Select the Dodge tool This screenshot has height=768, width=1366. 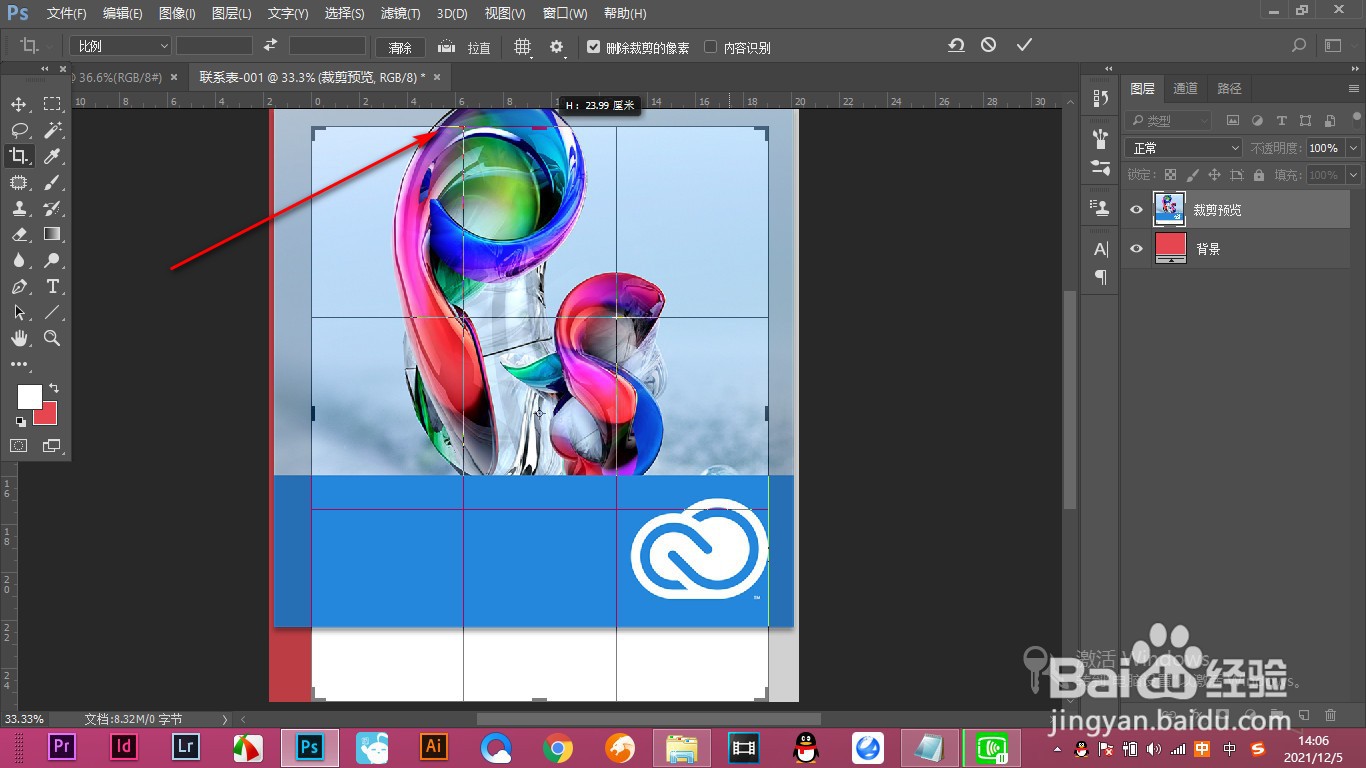tap(52, 260)
